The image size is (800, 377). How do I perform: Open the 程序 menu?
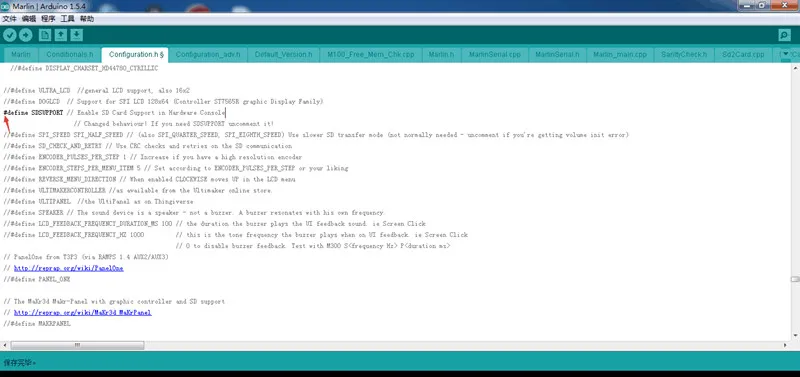48,19
